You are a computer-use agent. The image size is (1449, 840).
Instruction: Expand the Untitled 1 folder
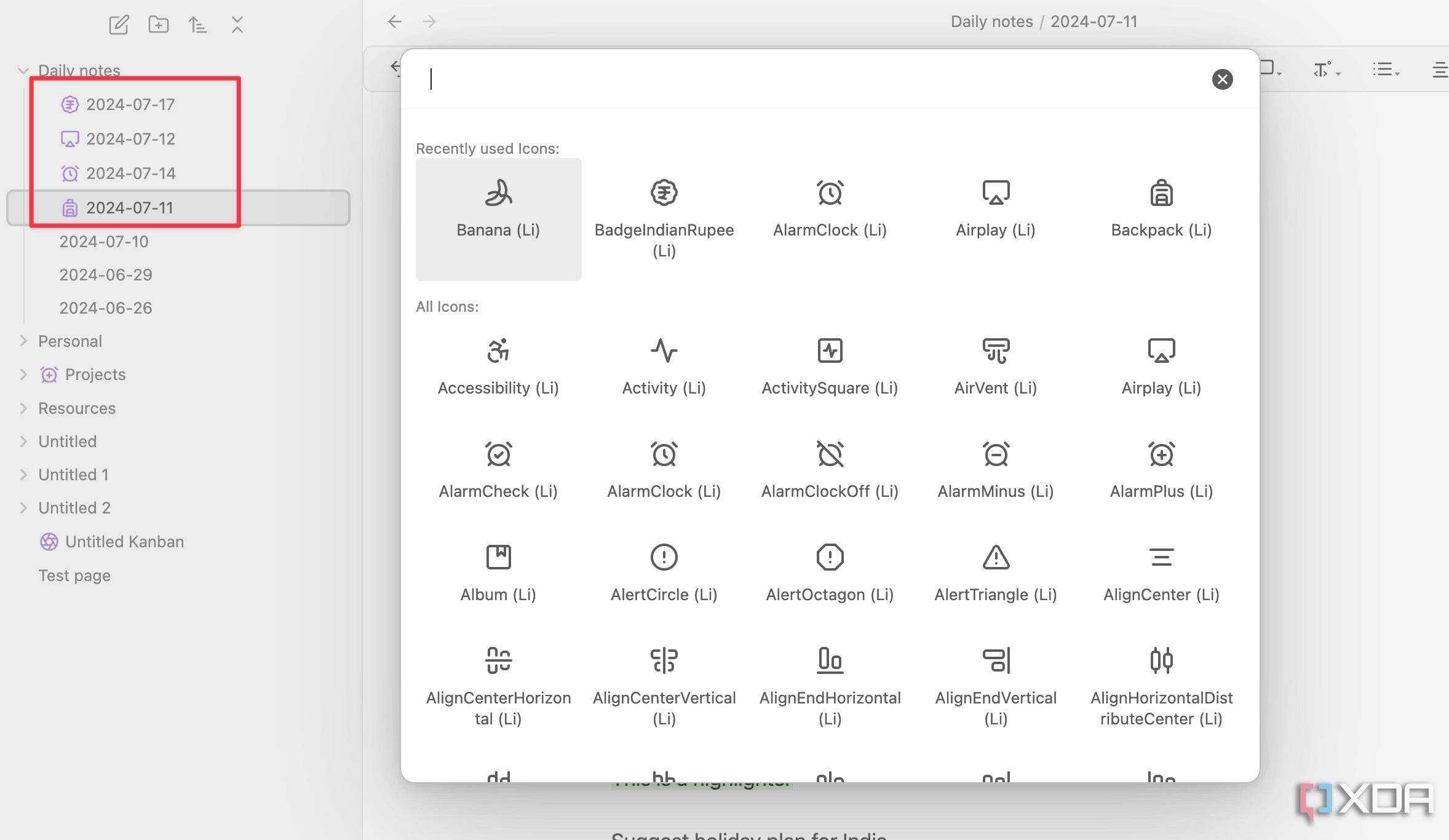click(23, 474)
